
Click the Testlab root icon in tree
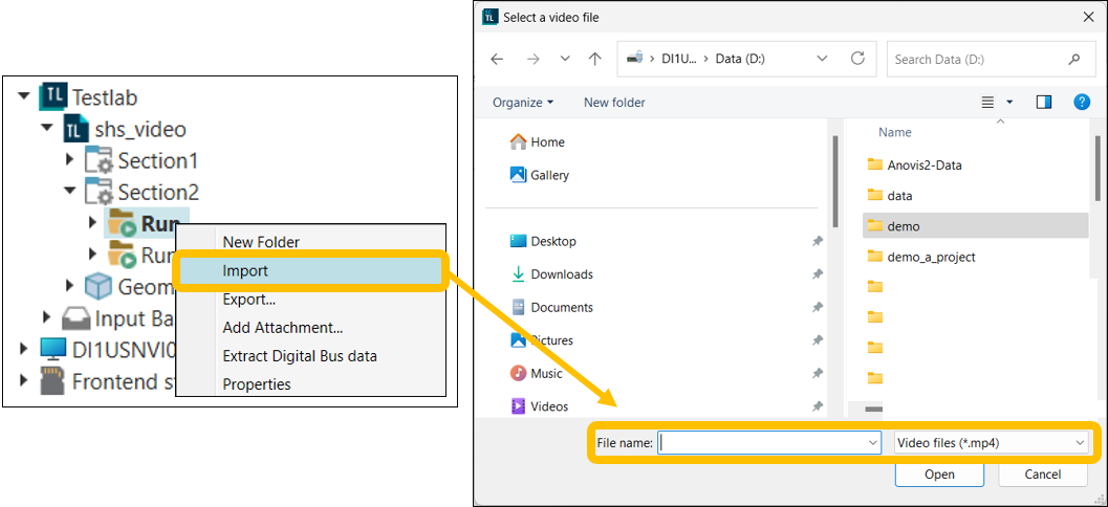coord(53,98)
